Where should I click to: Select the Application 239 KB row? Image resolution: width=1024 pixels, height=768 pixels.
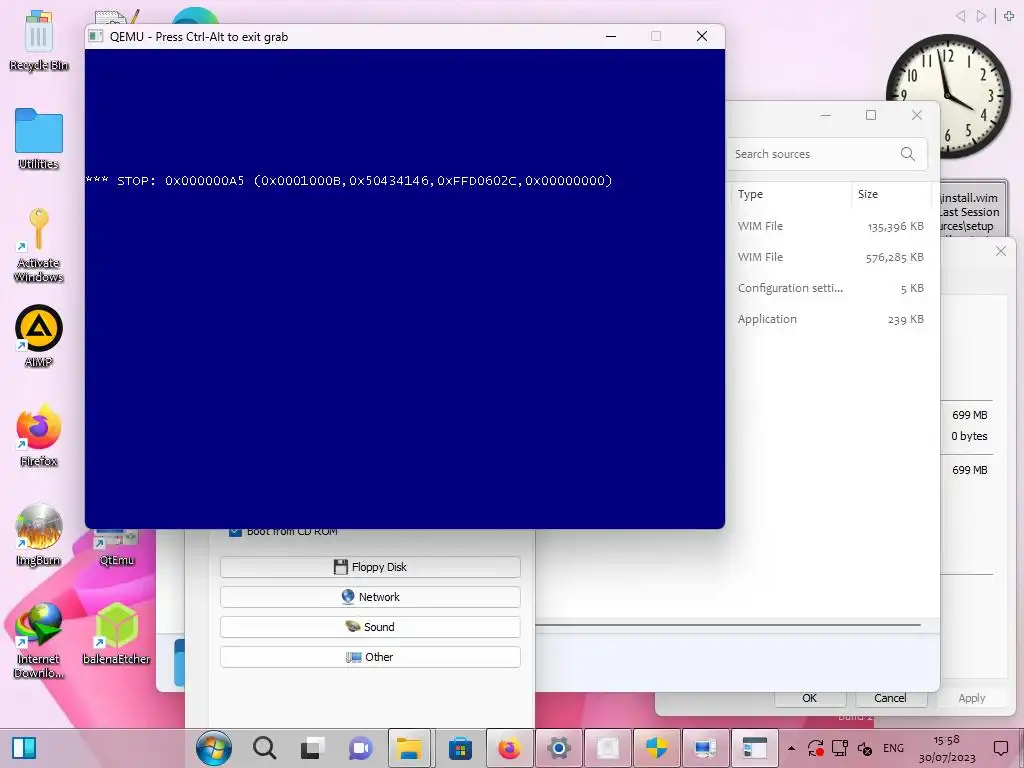point(831,319)
